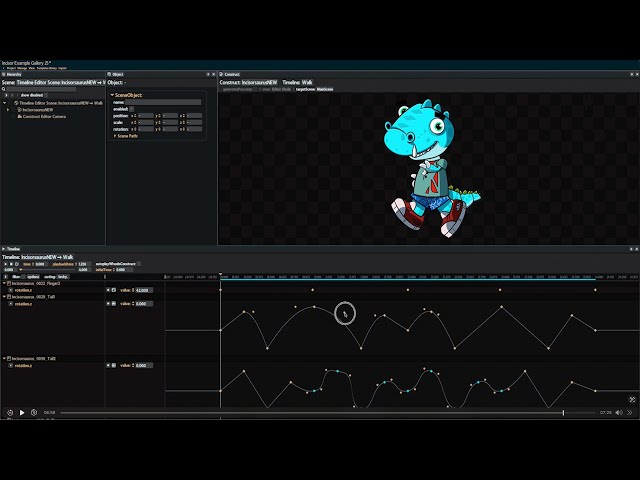Select the Timeline panel tab
This screenshot has height=480, width=640.
(13, 249)
